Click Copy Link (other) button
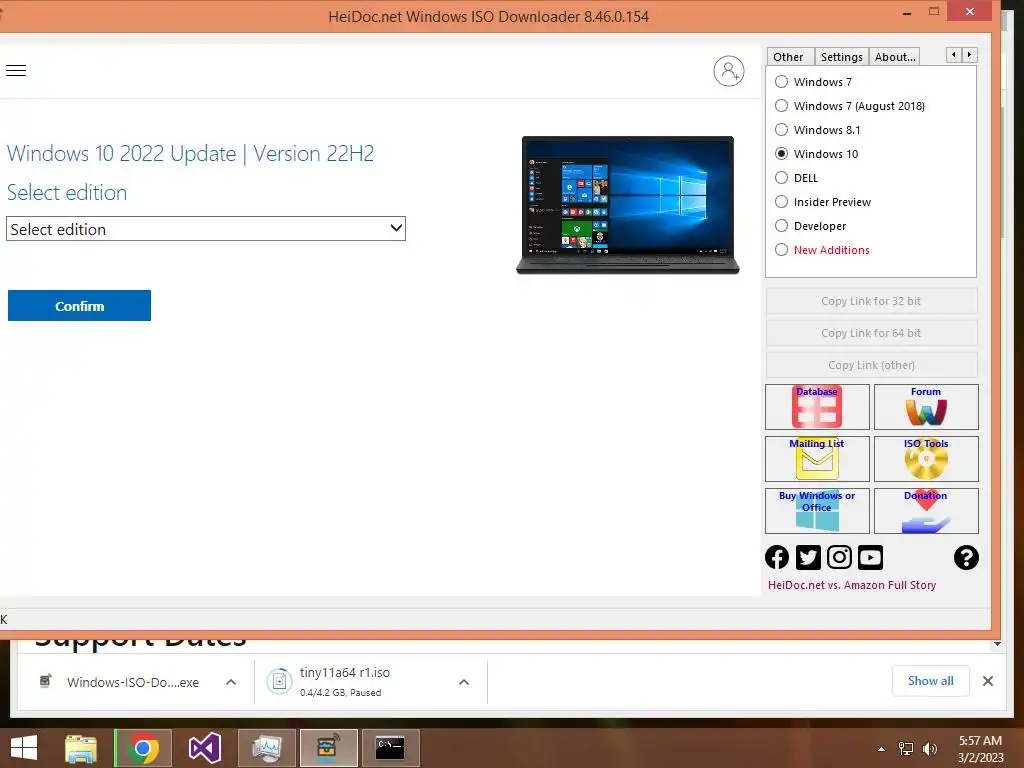 tap(871, 365)
